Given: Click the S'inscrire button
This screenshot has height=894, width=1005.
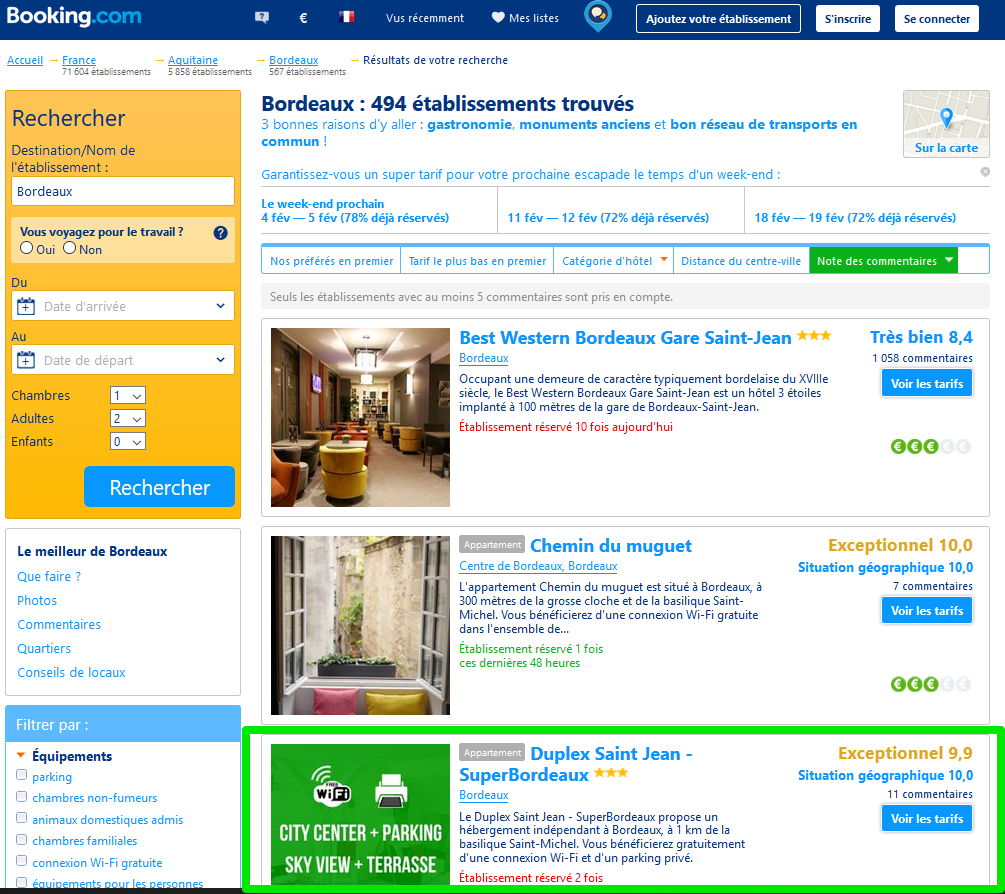Looking at the screenshot, I should pos(847,19).
